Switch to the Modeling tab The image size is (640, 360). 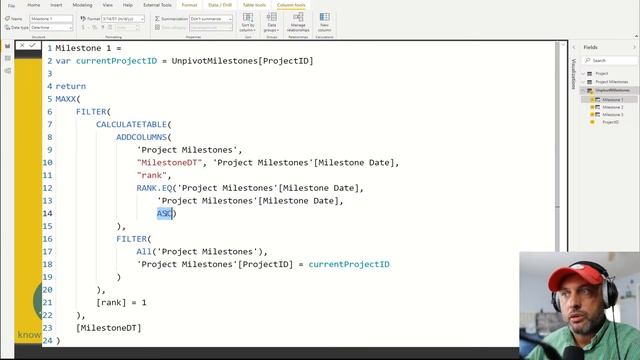pyautogui.click(x=82, y=5)
